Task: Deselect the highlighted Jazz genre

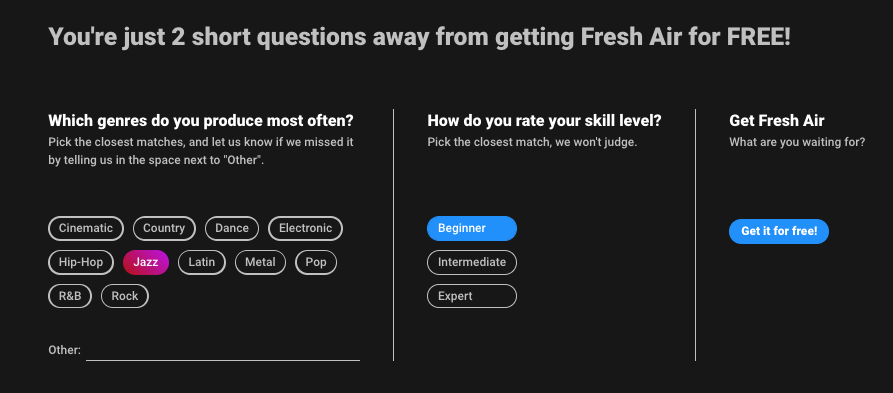Action: tap(146, 263)
